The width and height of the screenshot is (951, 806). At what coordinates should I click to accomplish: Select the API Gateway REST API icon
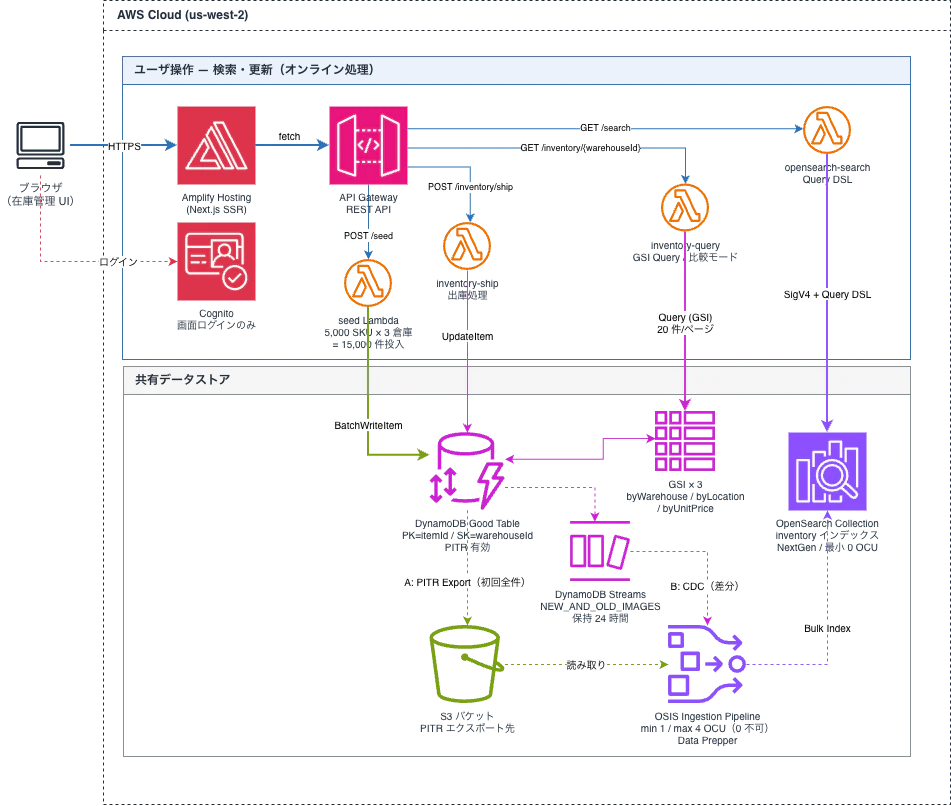click(x=368, y=146)
